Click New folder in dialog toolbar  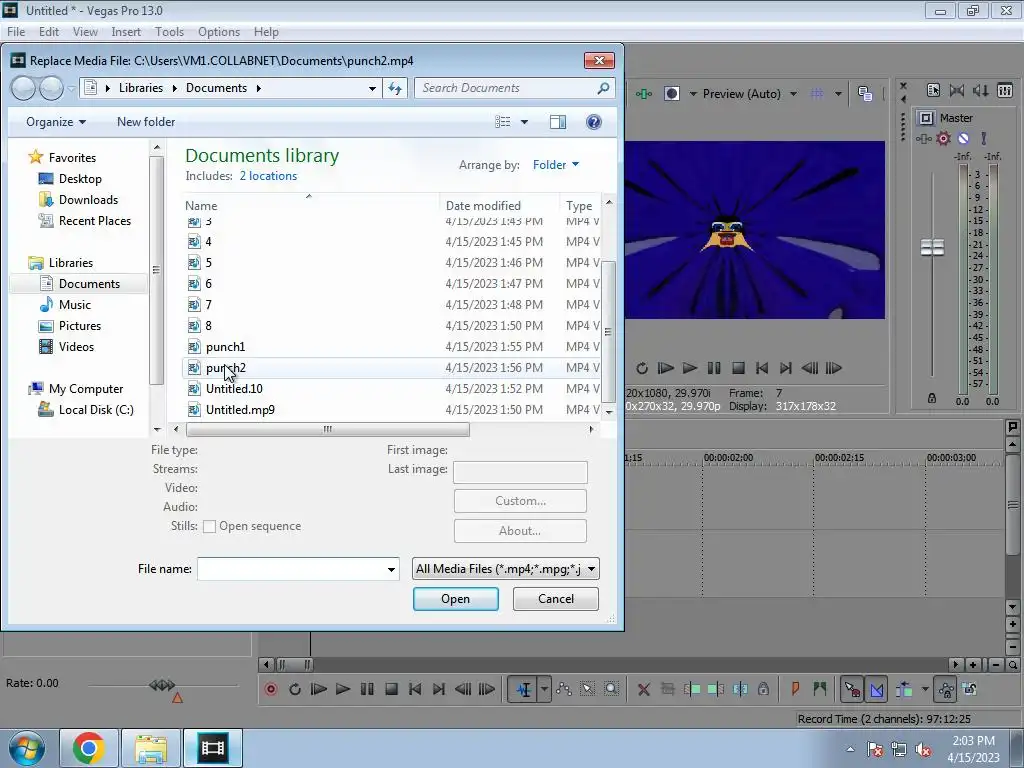pyautogui.click(x=146, y=122)
